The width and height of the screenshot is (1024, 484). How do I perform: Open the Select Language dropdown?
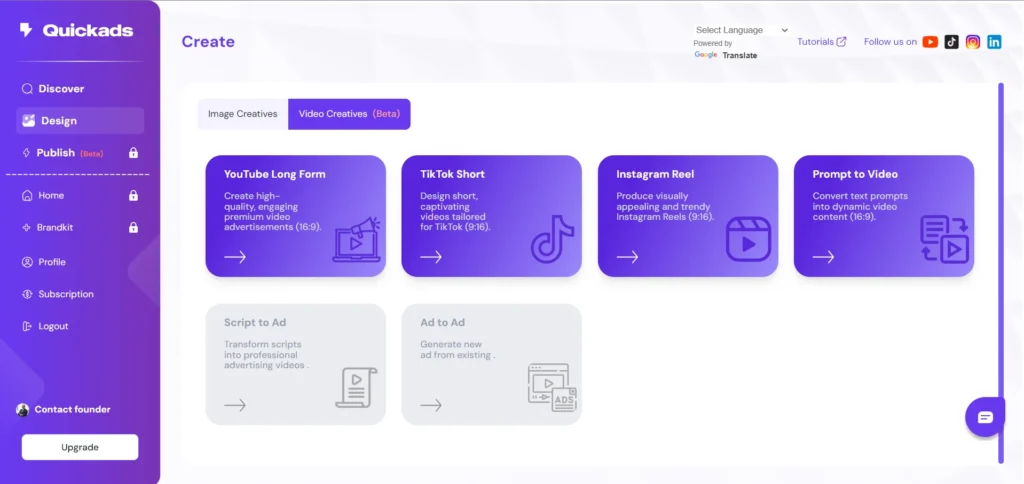point(742,30)
